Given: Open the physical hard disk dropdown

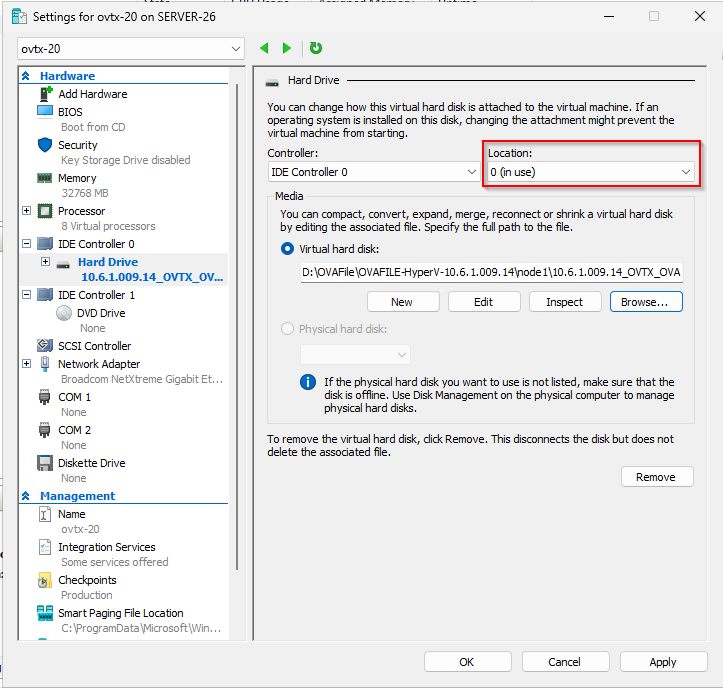Looking at the screenshot, I should [x=355, y=355].
